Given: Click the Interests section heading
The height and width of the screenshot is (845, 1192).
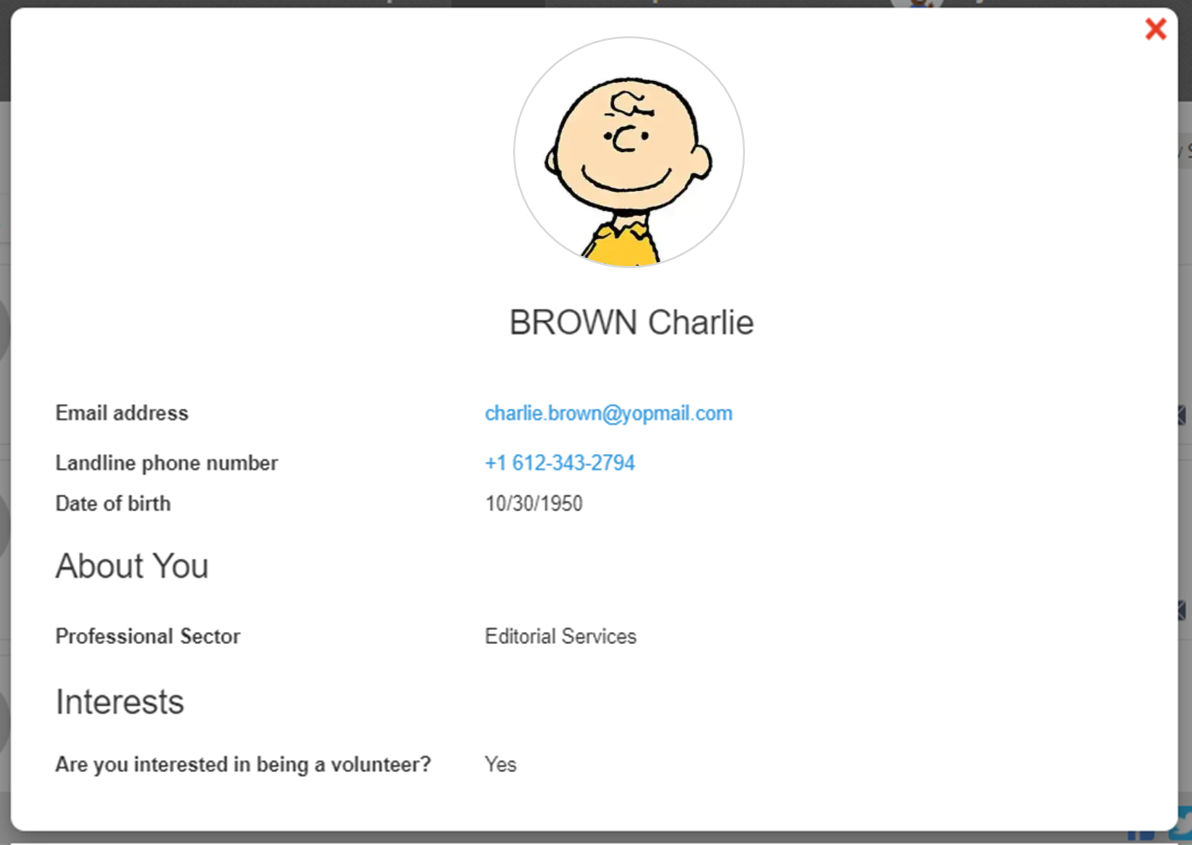Looking at the screenshot, I should 119,702.
